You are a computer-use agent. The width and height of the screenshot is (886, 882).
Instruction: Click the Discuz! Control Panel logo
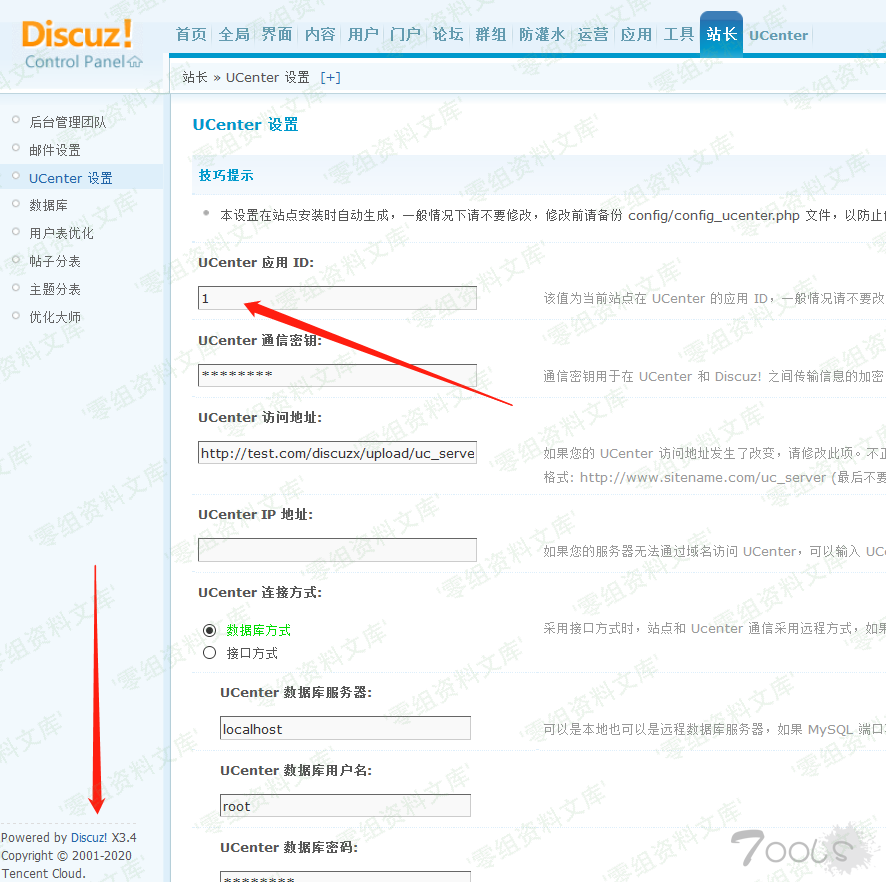82,45
